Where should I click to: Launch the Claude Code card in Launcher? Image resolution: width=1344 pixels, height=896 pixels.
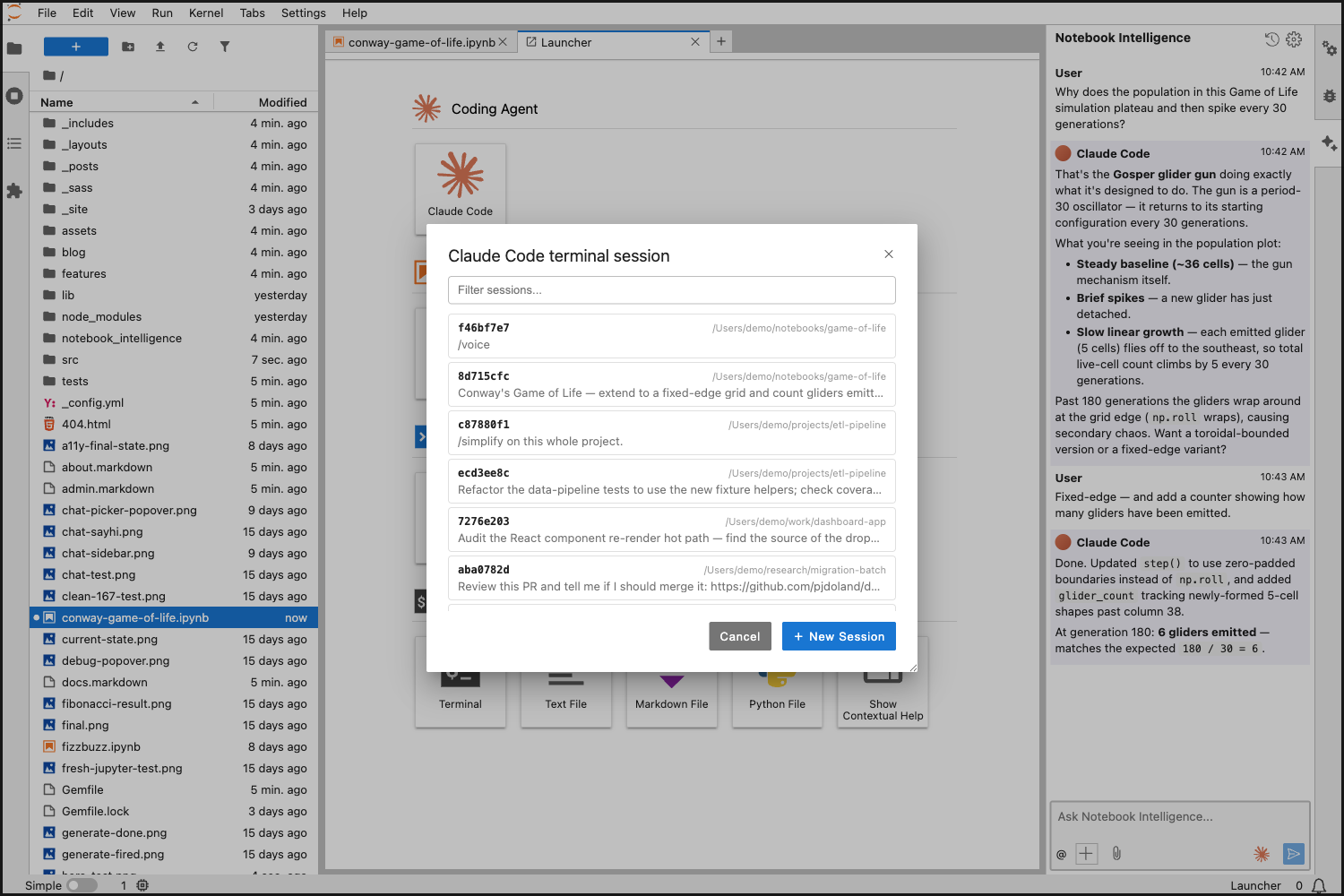click(x=461, y=185)
